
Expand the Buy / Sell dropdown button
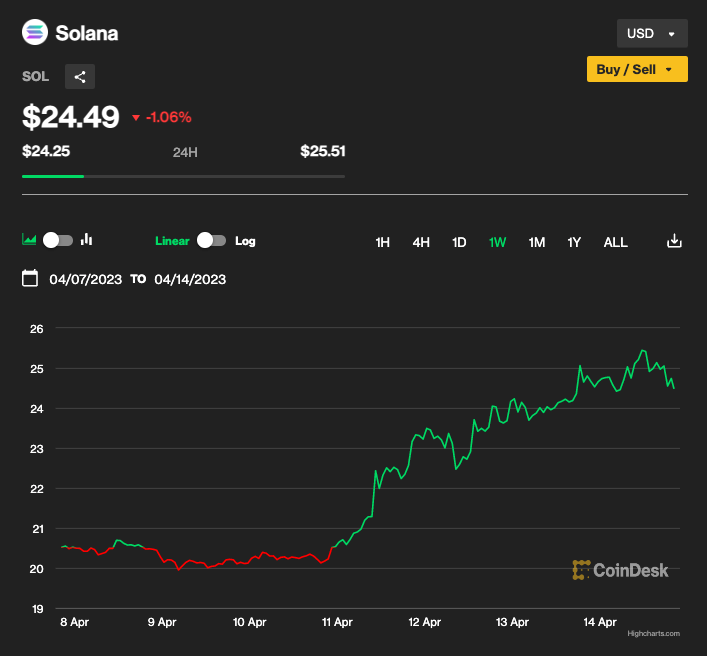pyautogui.click(x=637, y=69)
